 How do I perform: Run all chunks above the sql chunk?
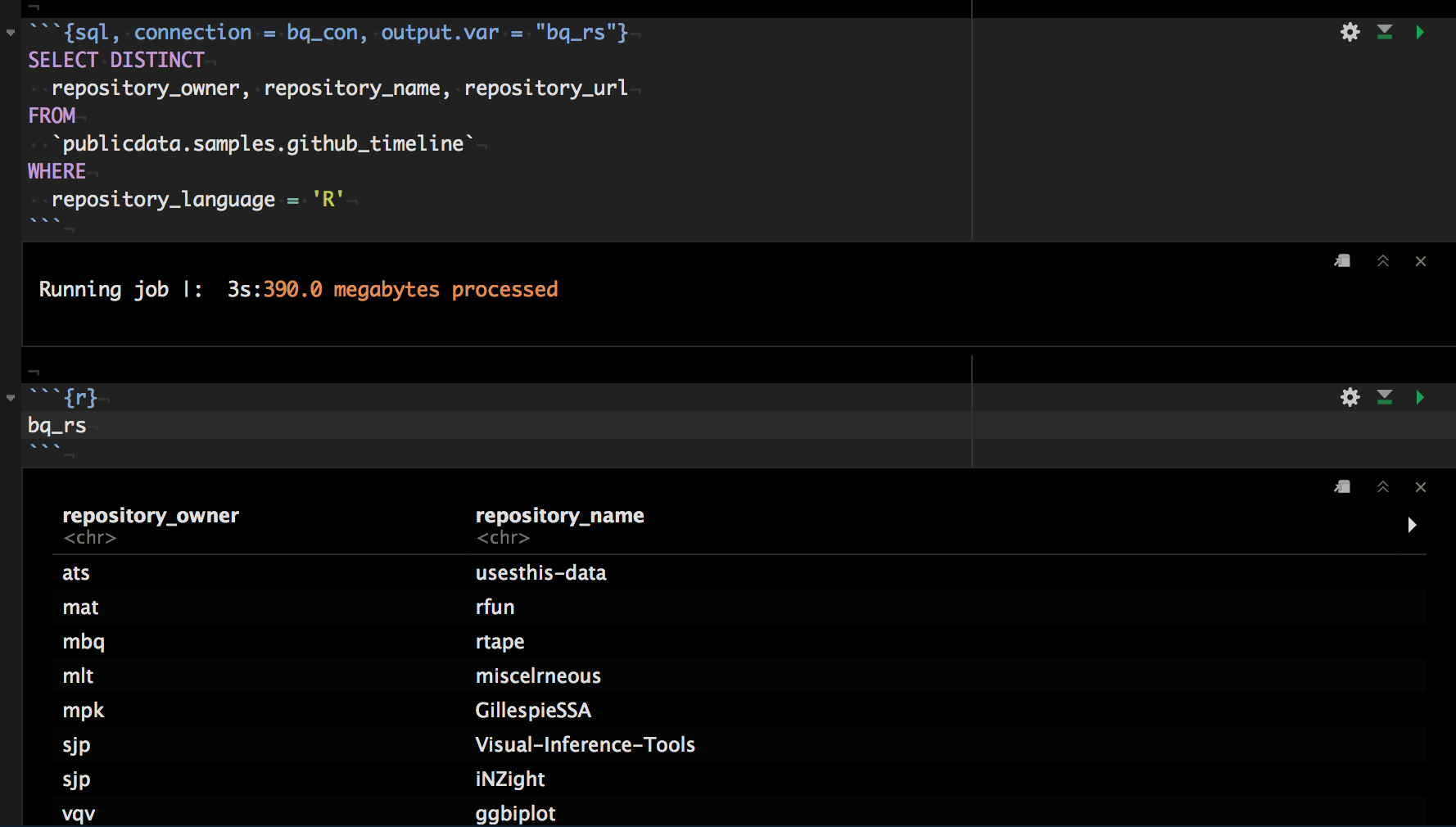1385,32
